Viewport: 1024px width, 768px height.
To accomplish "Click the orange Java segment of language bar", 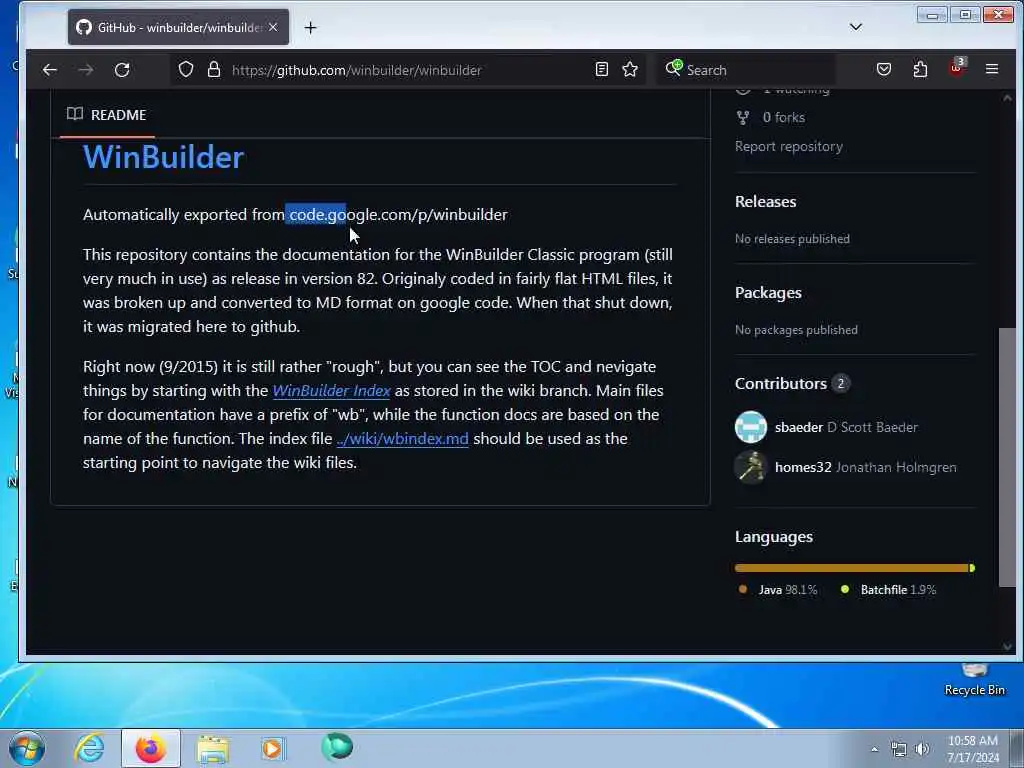I will tap(851, 568).
